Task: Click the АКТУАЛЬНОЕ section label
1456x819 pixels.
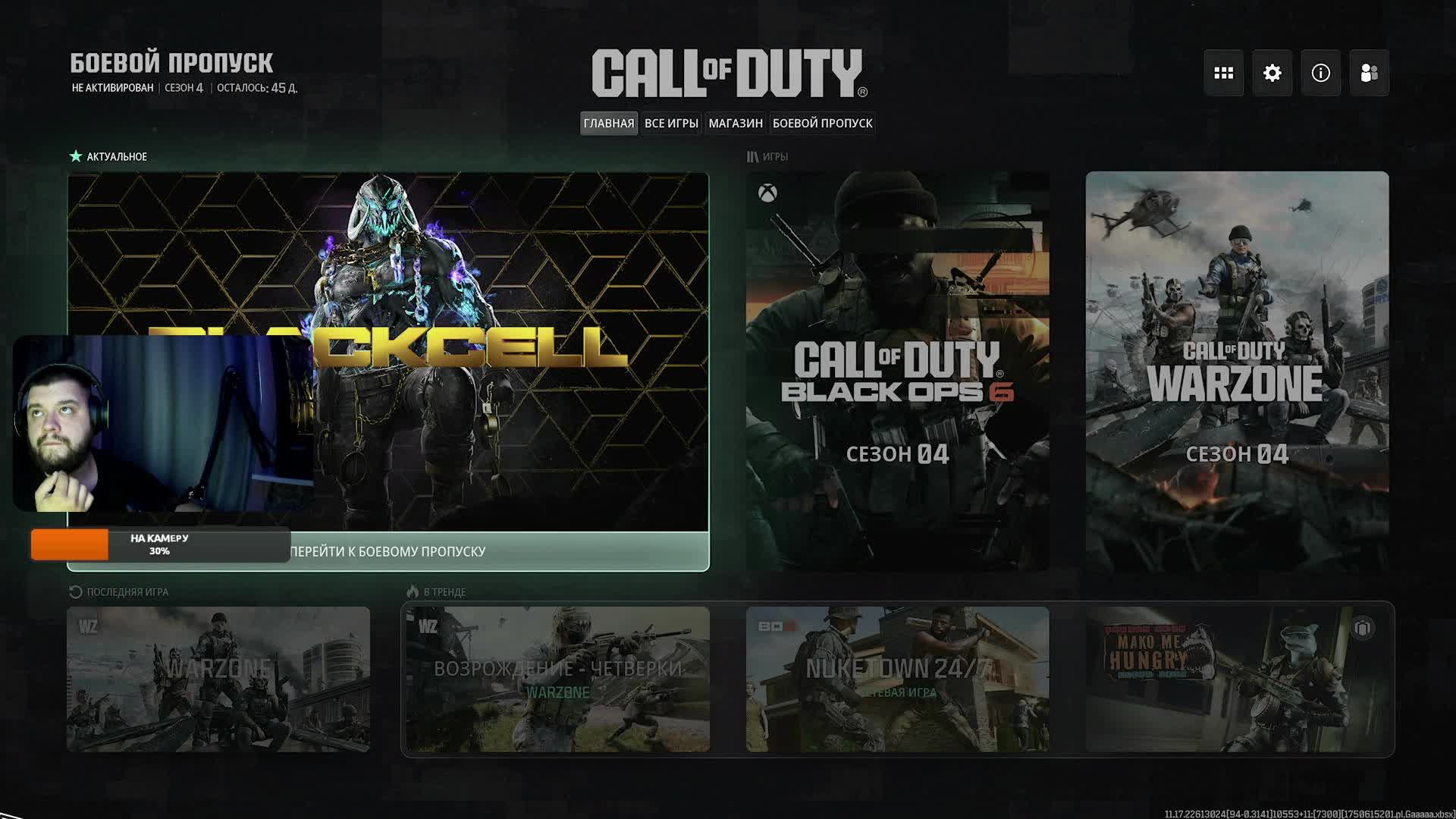Action: [117, 156]
